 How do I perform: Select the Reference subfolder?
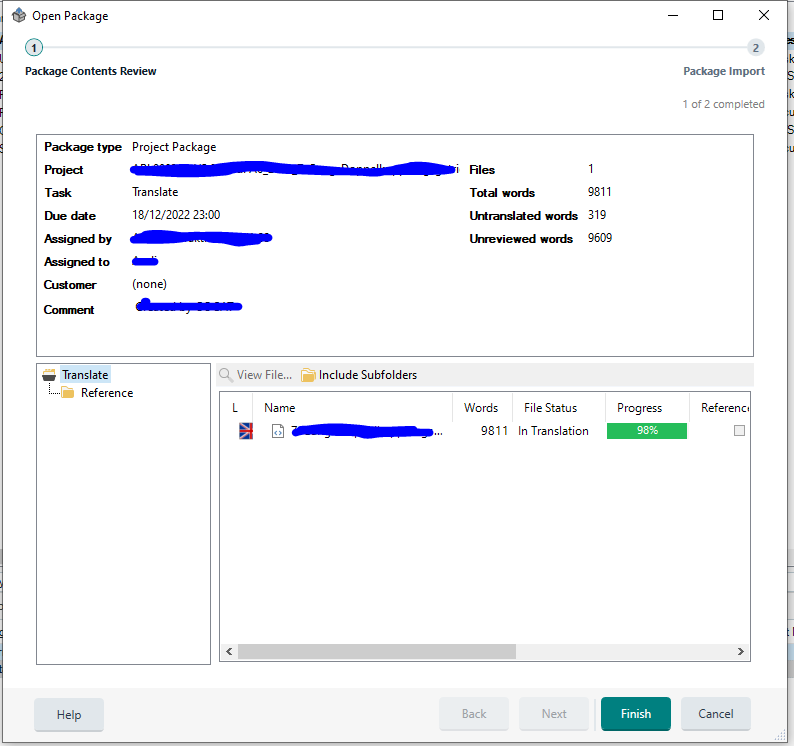pos(107,392)
